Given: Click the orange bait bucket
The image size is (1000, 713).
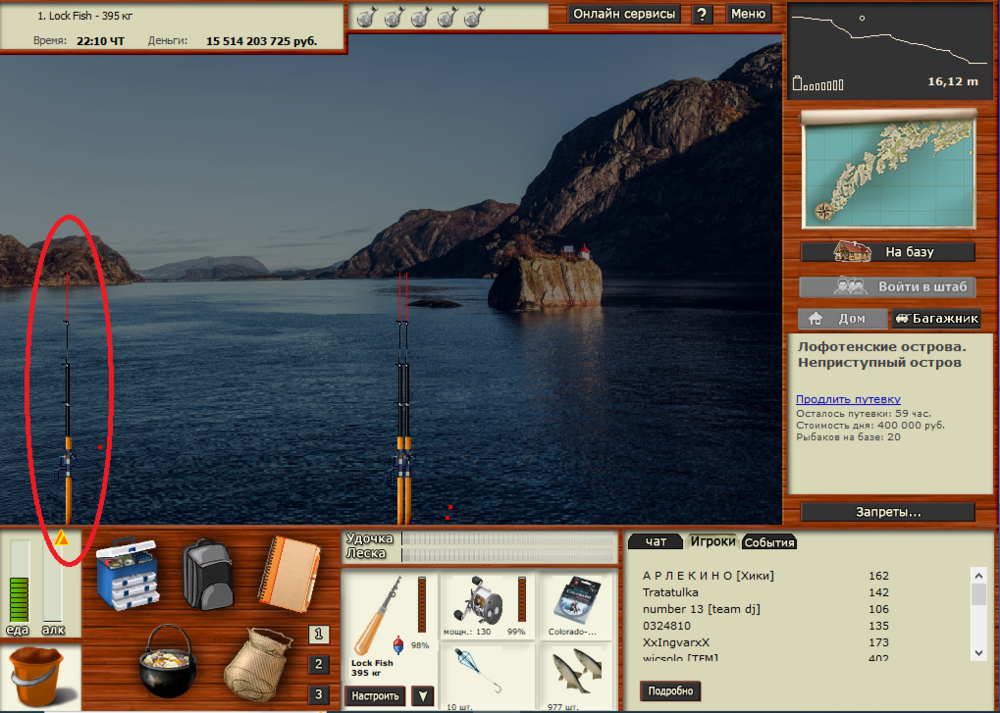Looking at the screenshot, I should (x=37, y=677).
